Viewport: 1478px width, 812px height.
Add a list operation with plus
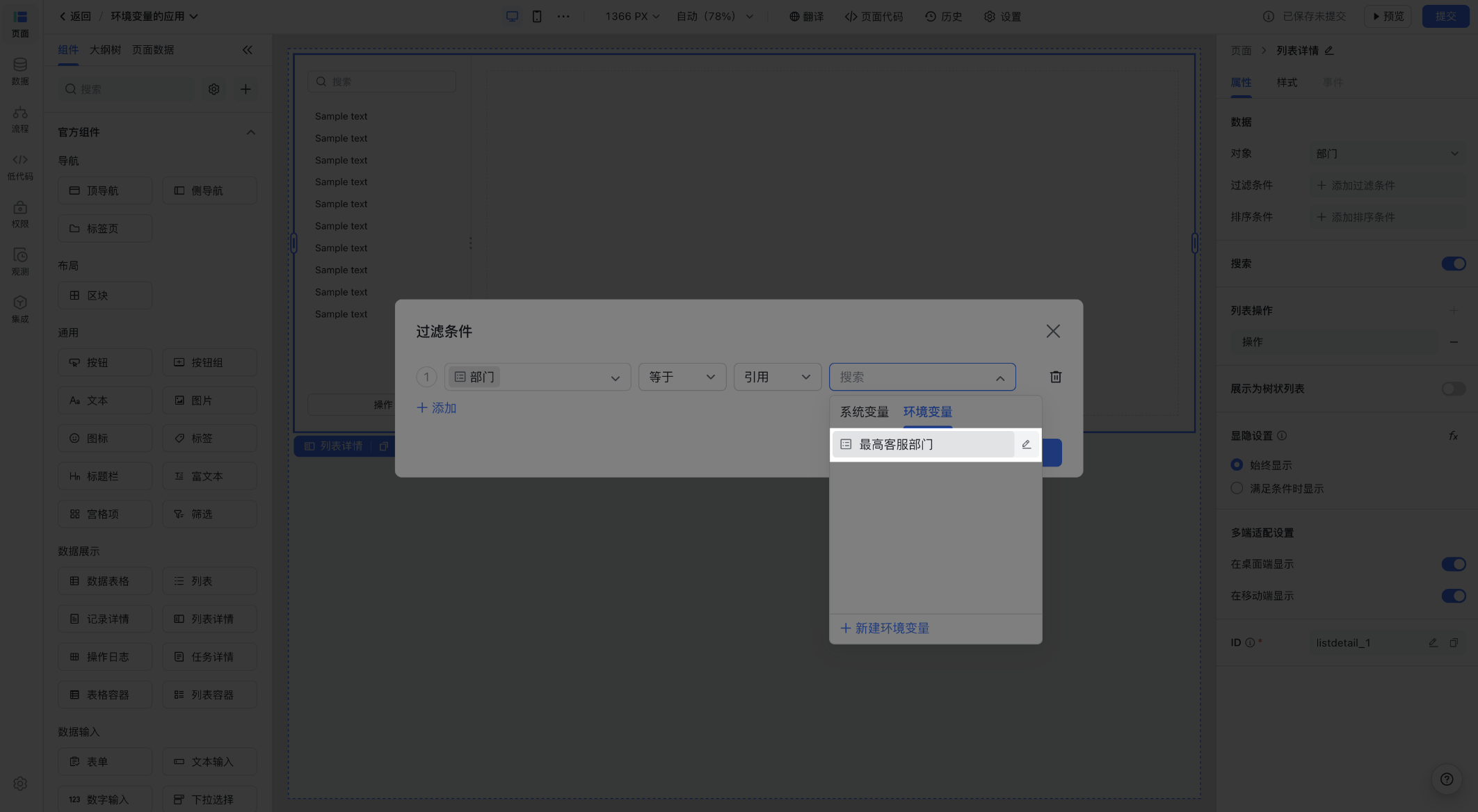pos(1454,310)
